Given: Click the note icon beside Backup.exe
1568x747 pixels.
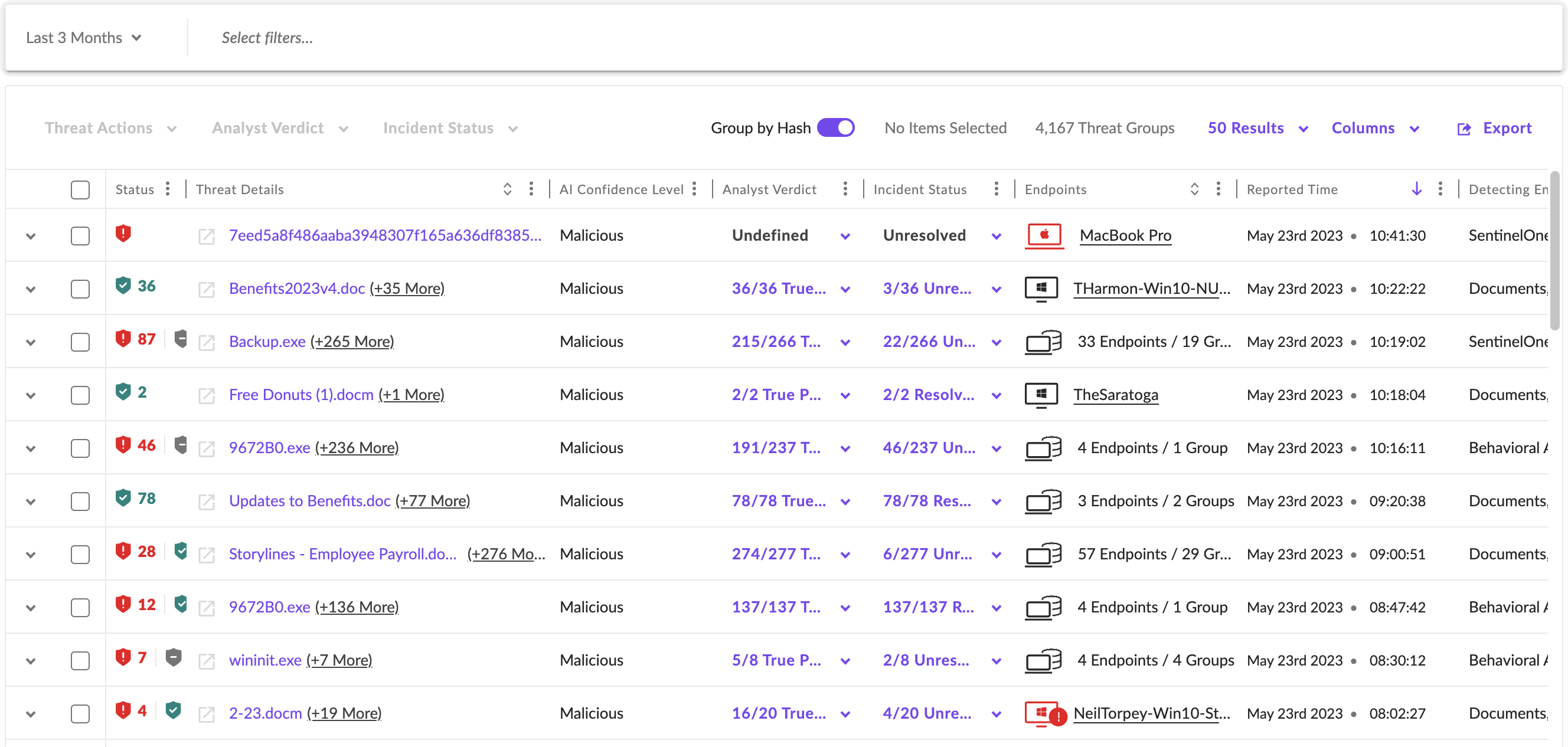Looking at the screenshot, I should pyautogui.click(x=207, y=342).
